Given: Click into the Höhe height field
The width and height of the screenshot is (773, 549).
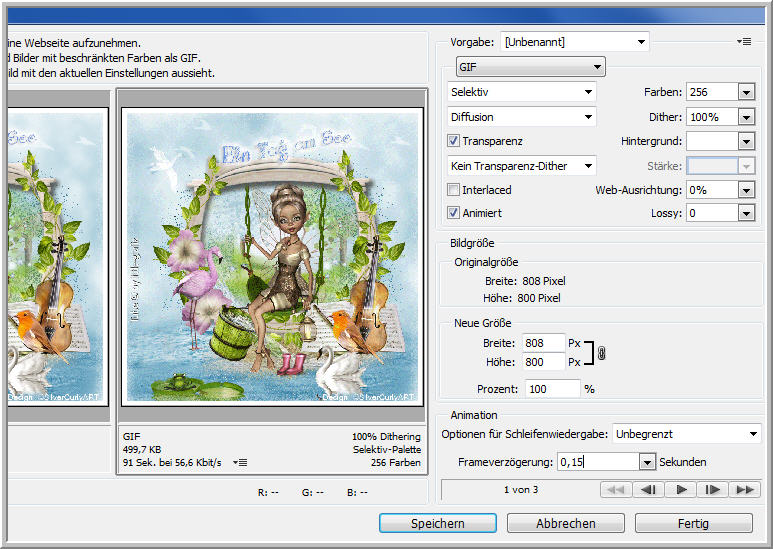Looking at the screenshot, I should [x=543, y=362].
